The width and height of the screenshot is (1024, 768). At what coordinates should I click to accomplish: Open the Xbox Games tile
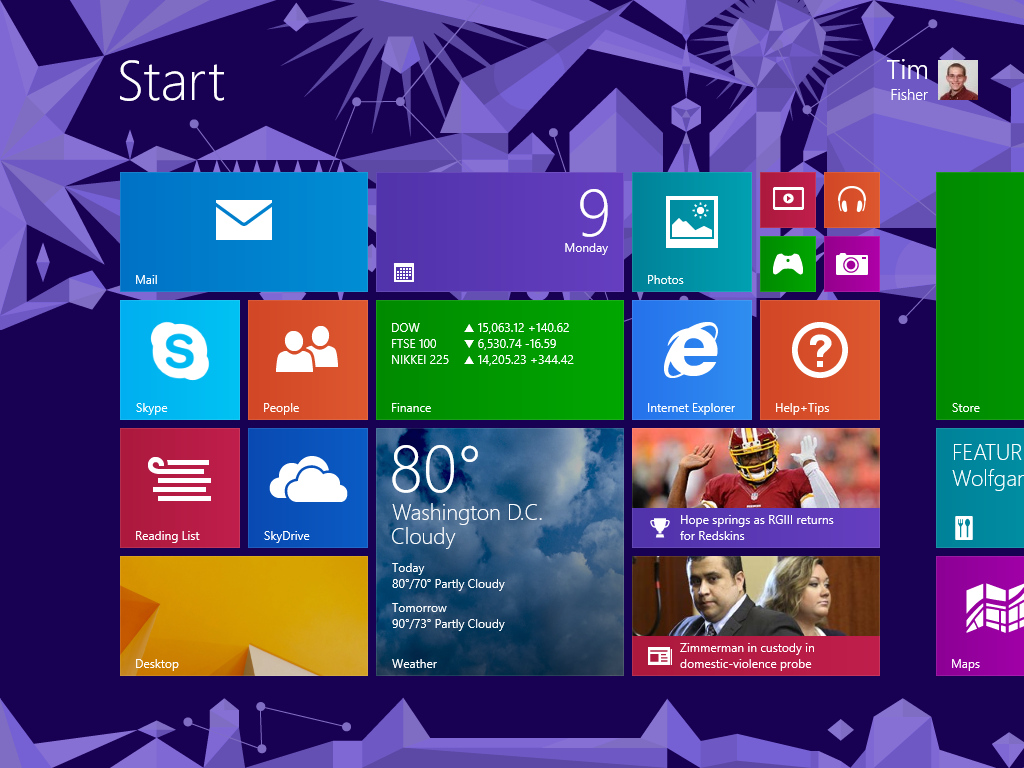coord(787,263)
